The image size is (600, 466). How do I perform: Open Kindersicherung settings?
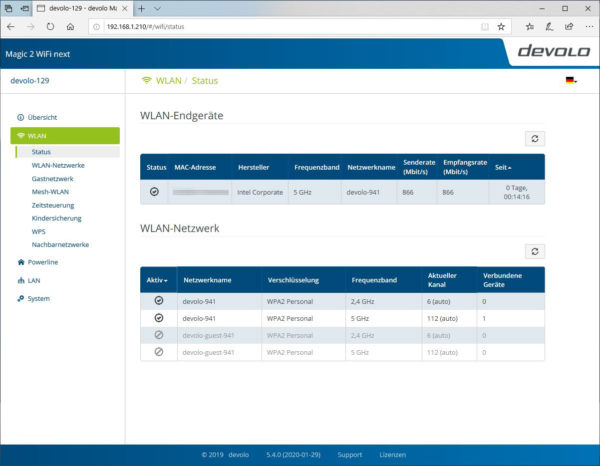[x=57, y=218]
